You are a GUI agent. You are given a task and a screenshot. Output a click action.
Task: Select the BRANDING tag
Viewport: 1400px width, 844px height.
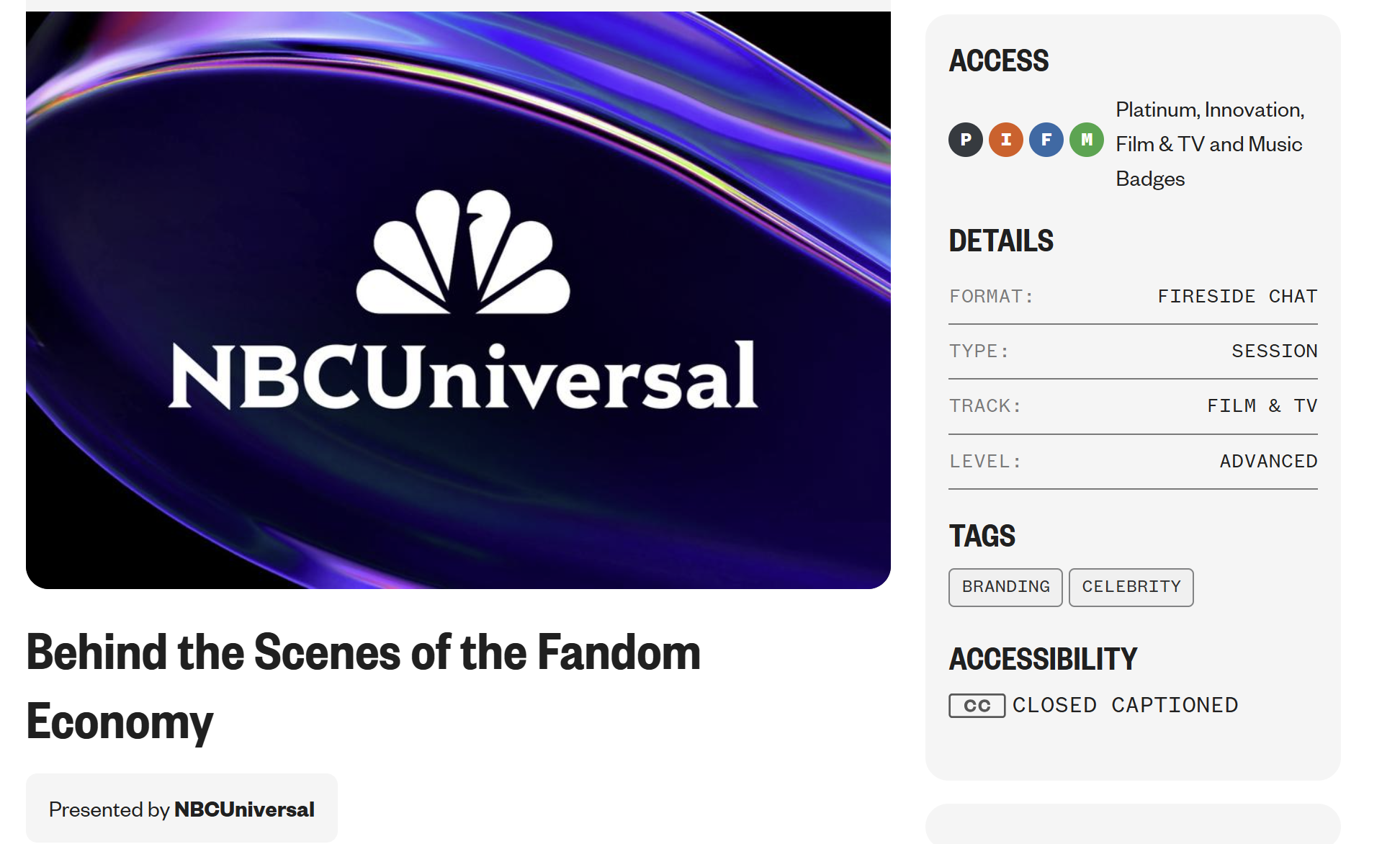tap(1005, 587)
